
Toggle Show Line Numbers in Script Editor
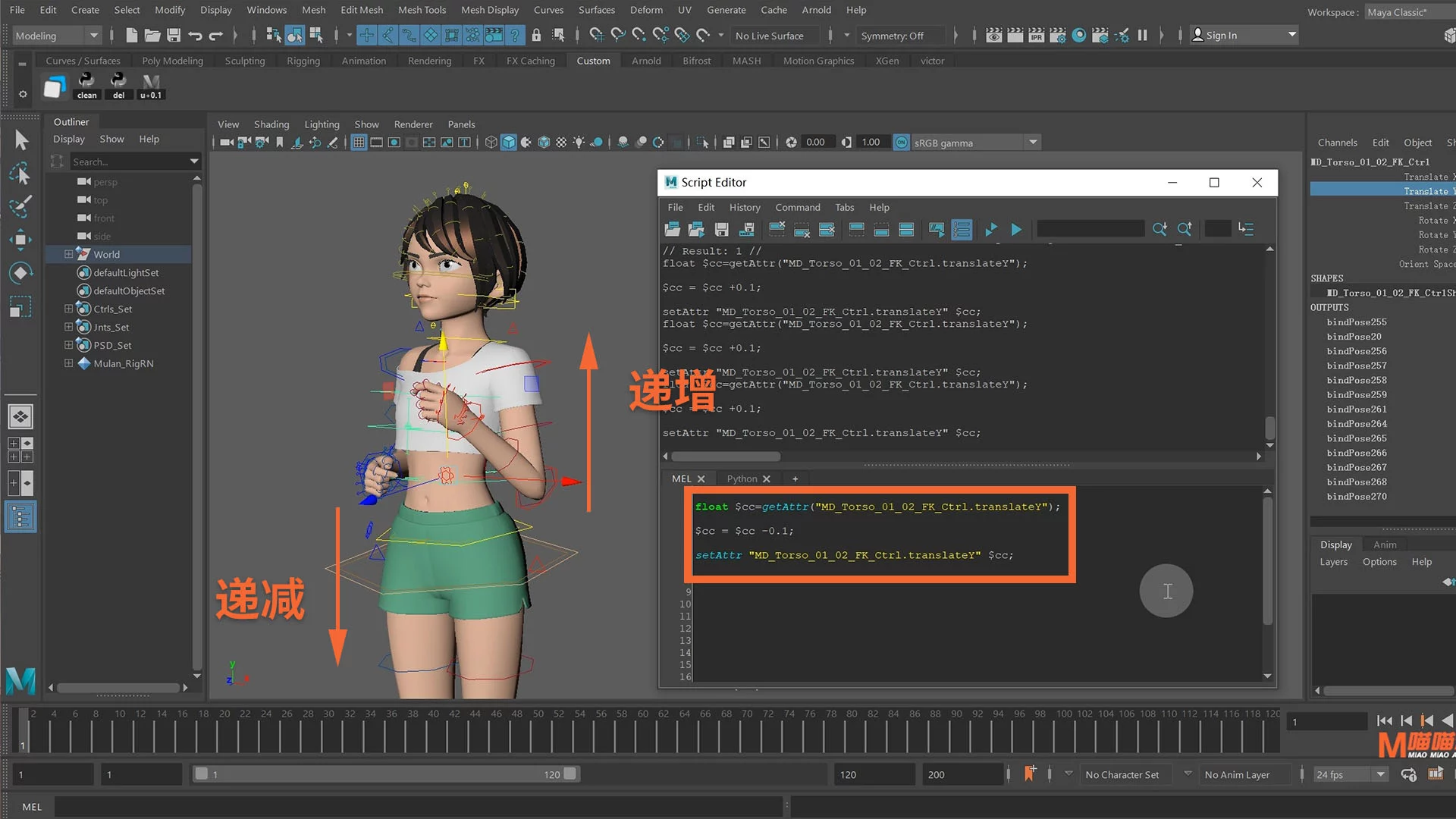pos(962,229)
